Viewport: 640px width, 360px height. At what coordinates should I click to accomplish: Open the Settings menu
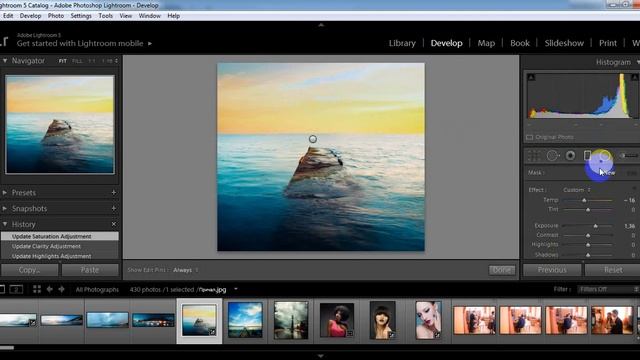click(81, 16)
